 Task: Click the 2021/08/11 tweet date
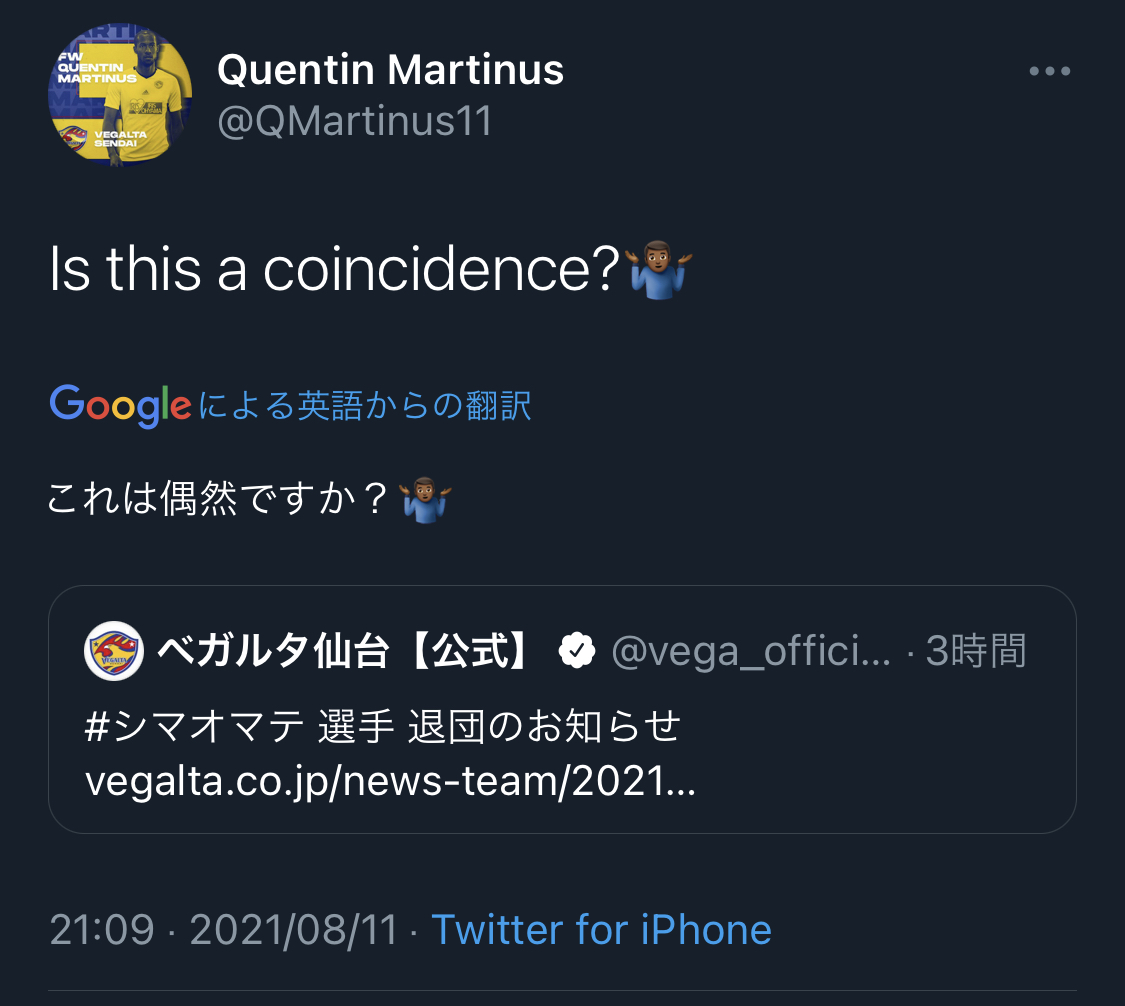[294, 930]
